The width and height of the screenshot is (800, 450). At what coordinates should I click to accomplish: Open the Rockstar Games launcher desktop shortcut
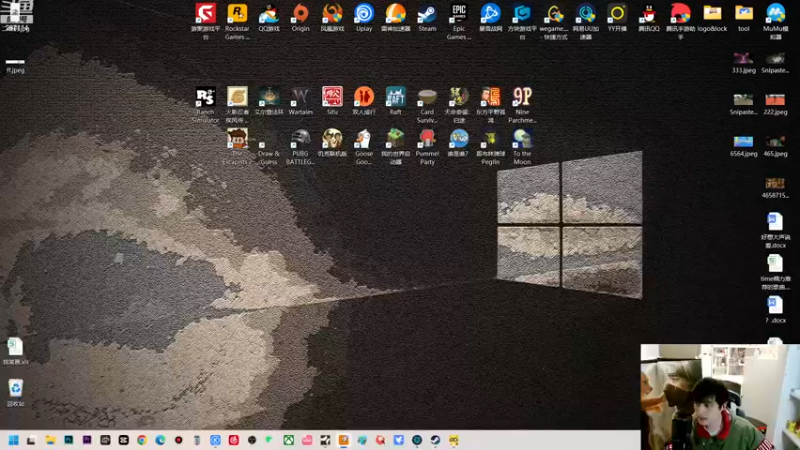pyautogui.click(x=237, y=21)
